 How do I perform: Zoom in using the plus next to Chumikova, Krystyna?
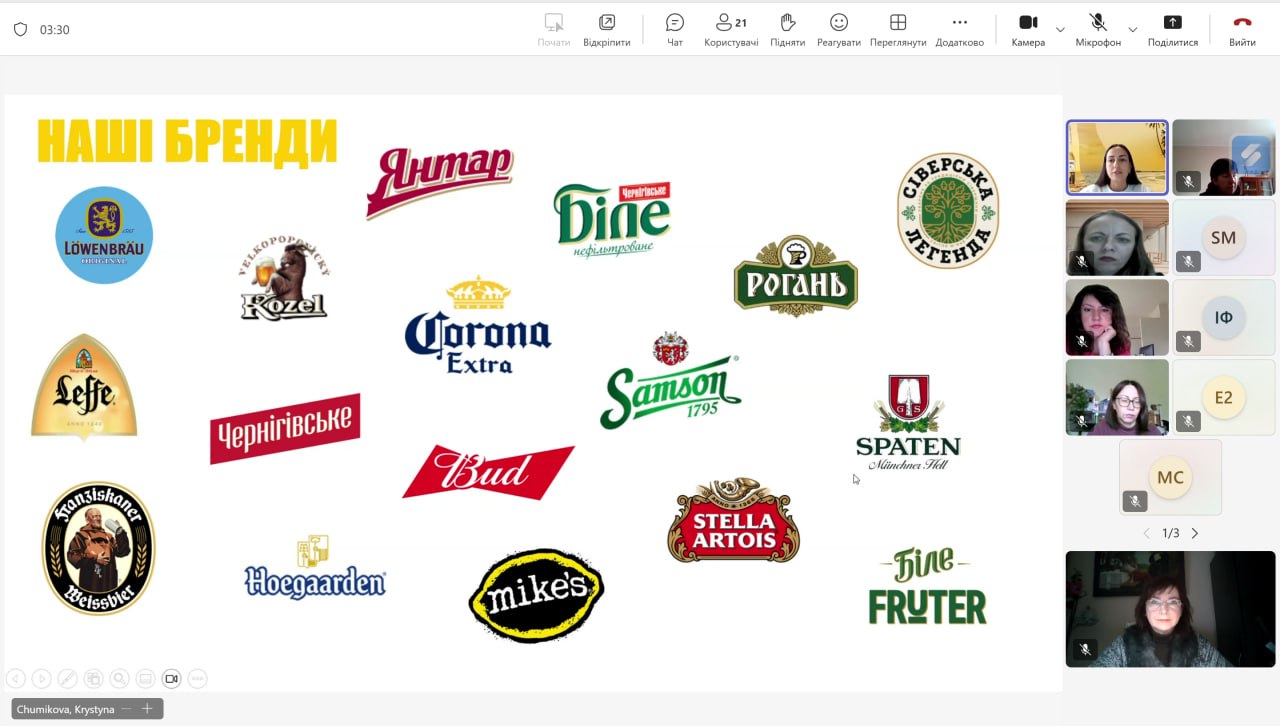[x=147, y=709]
